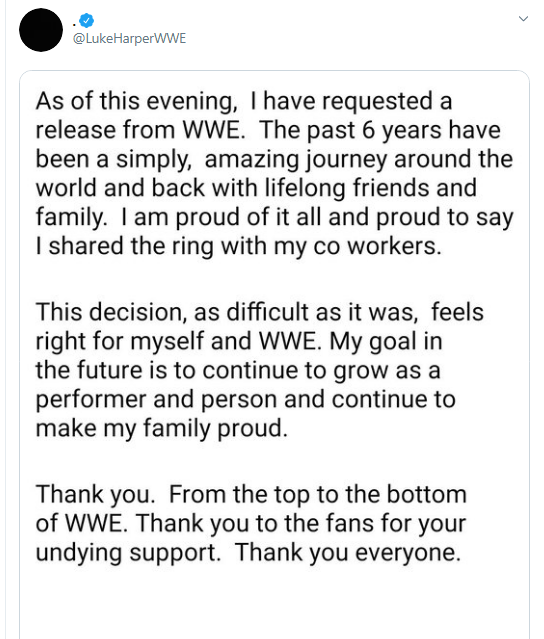Click the line 'world and back with lifelong'
Image resolution: width=544 pixels, height=639 pixels.
click(256, 188)
